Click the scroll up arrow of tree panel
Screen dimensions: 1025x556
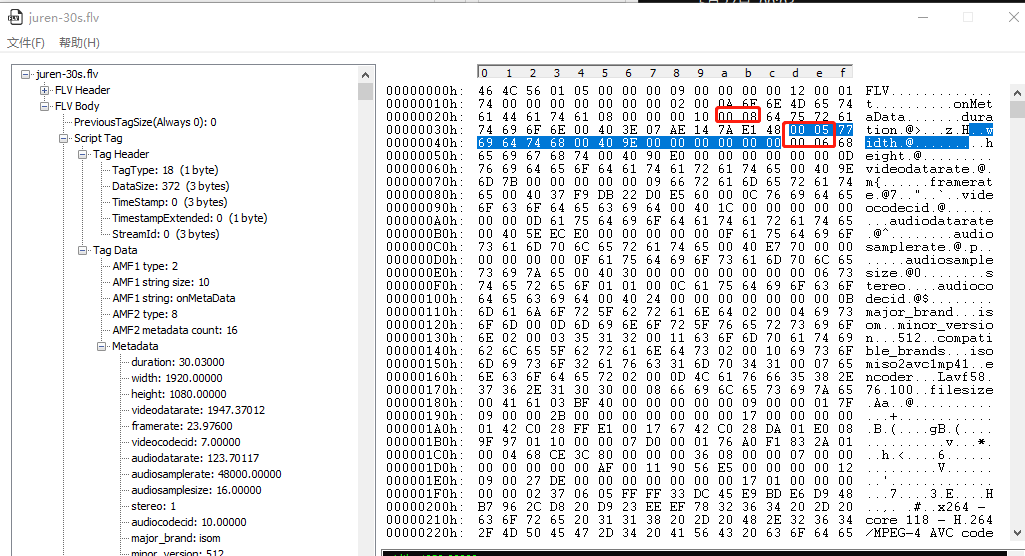367,74
